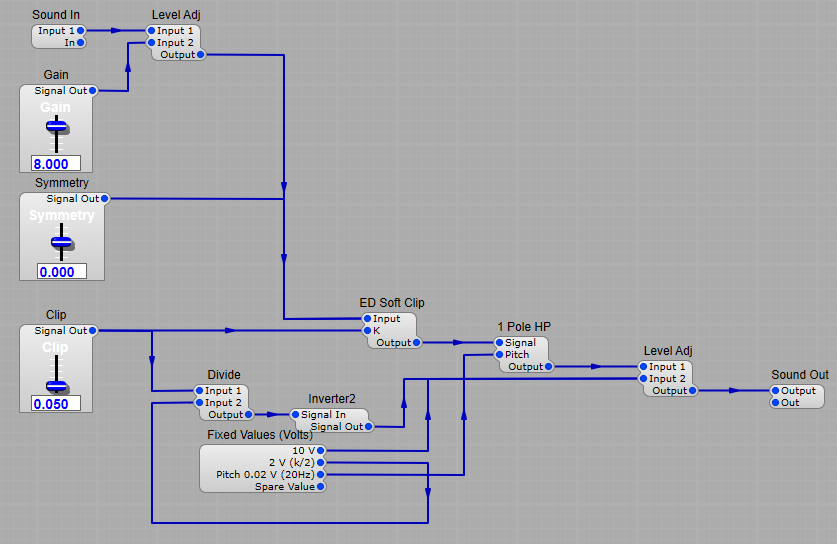This screenshot has width=837, height=544.
Task: Select the Gain value field showing 8.000
Action: coord(55,164)
